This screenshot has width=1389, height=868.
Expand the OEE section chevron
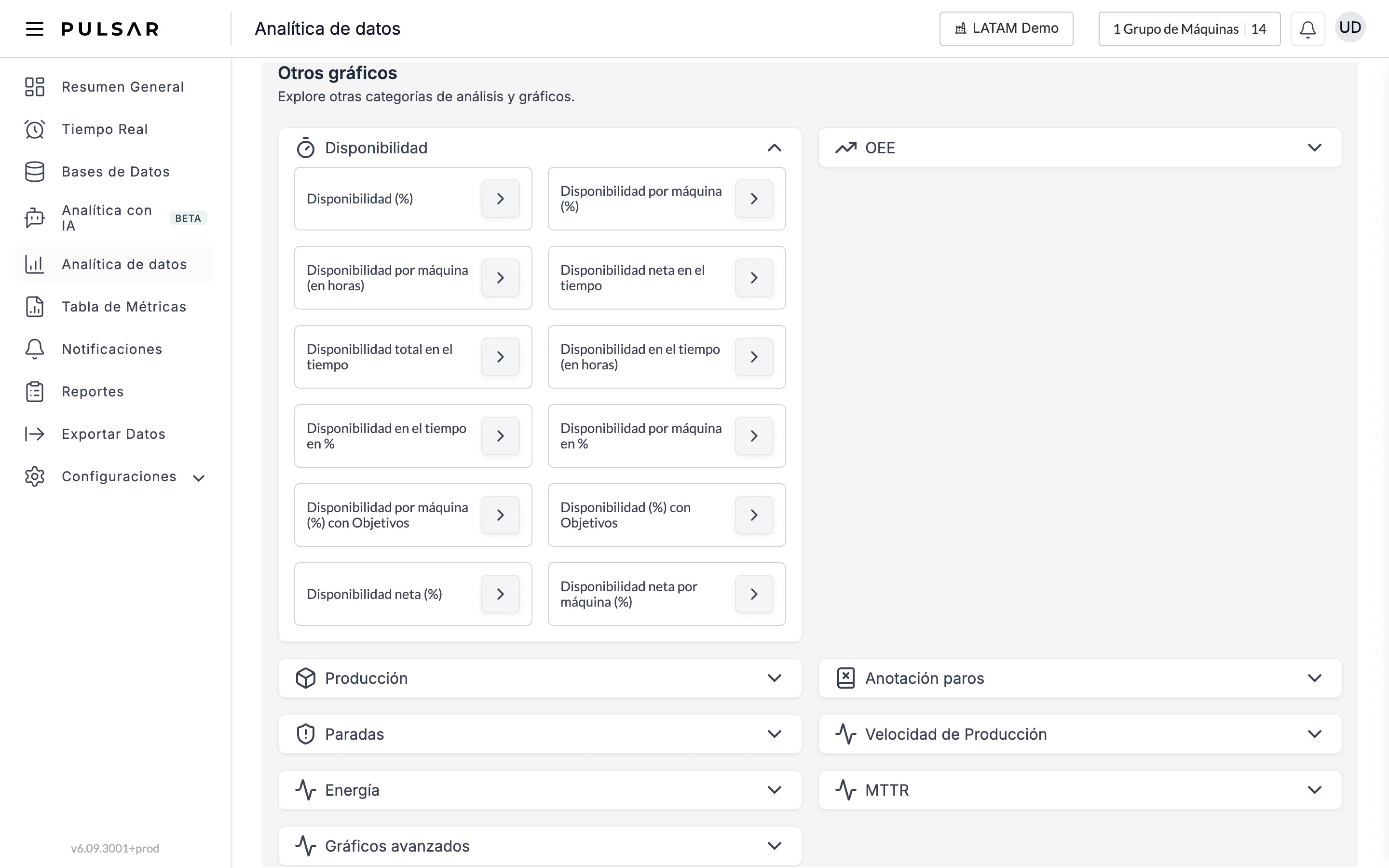pyautogui.click(x=1314, y=148)
